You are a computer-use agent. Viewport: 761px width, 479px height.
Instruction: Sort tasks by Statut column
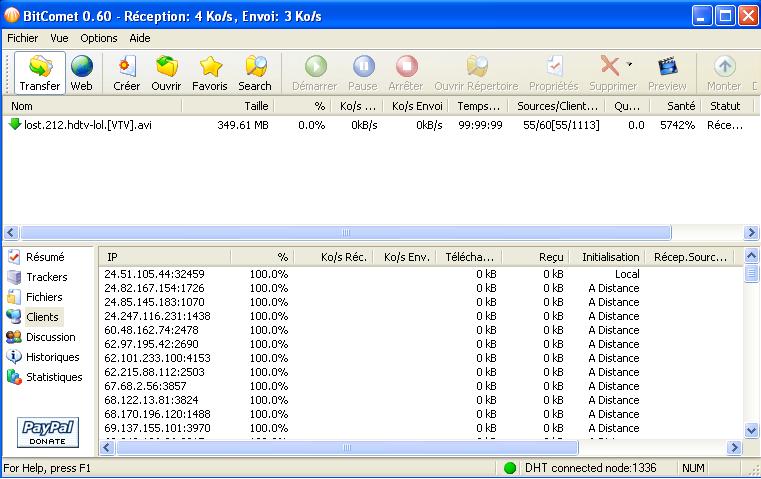click(x=727, y=106)
